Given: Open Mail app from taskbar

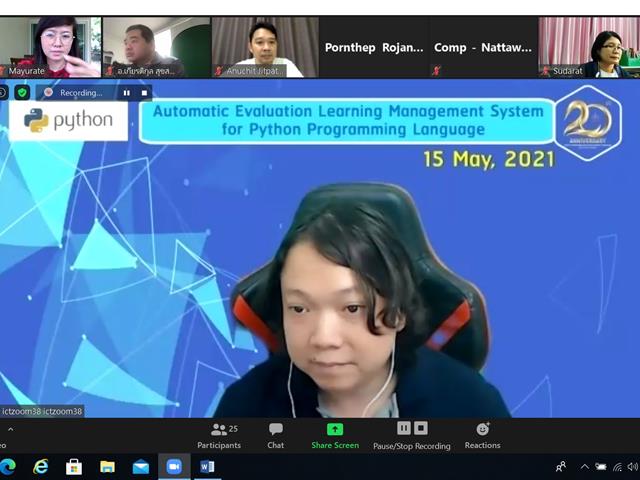Looking at the screenshot, I should click(x=141, y=467).
